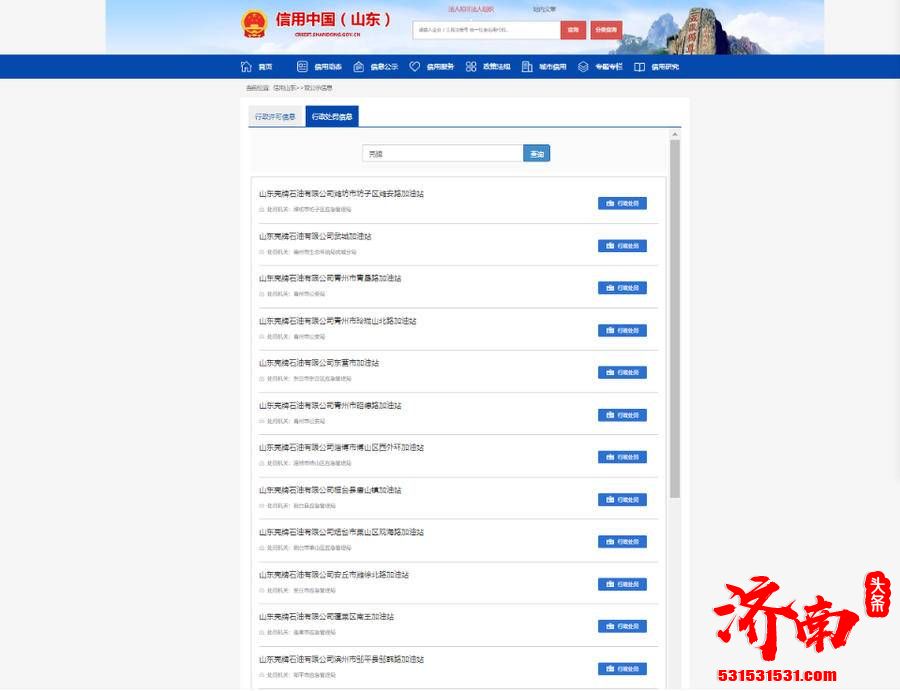The height and width of the screenshot is (691, 900).
Task: Click the book icon for 信用研究
Action: pyautogui.click(x=638, y=66)
